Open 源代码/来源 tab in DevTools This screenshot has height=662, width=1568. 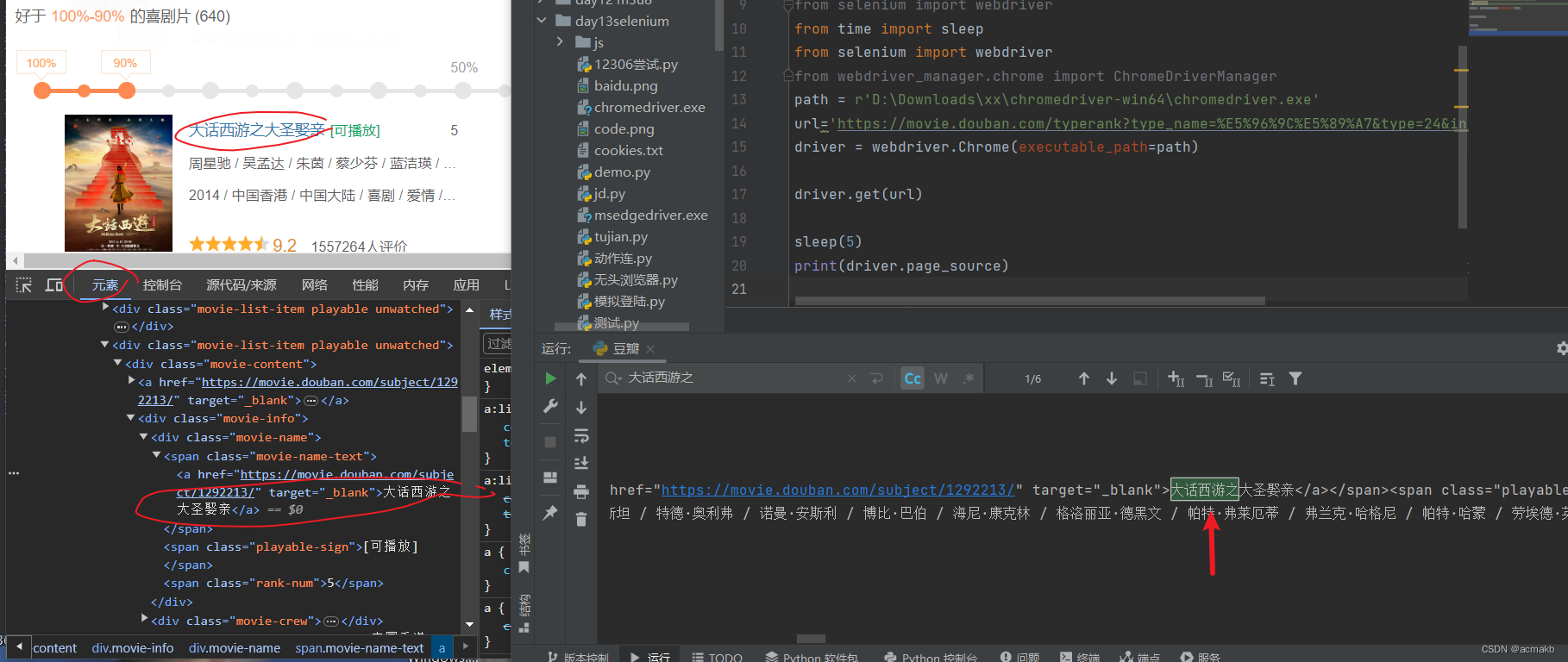coord(241,285)
